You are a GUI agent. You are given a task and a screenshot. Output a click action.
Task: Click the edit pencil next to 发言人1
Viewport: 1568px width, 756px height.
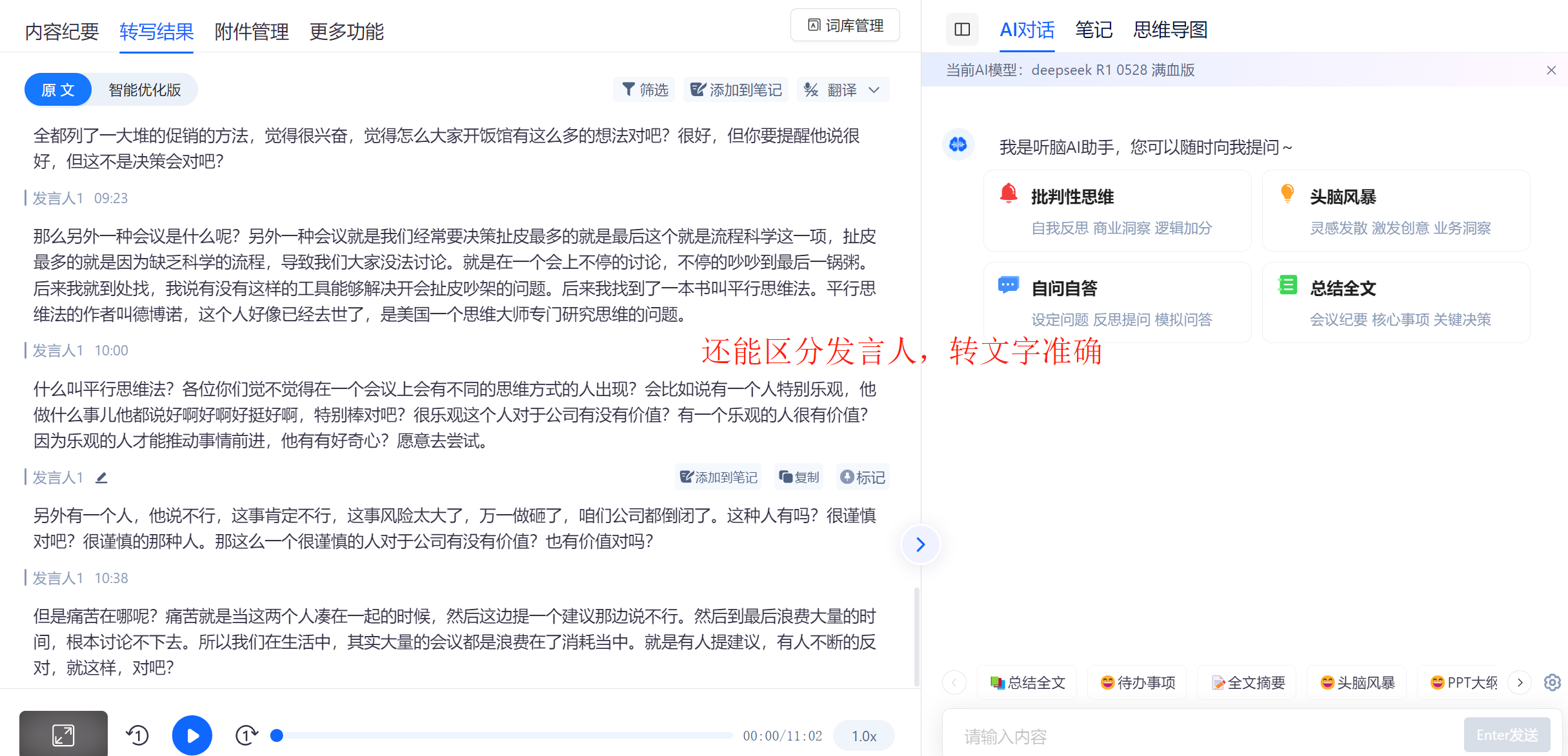101,478
